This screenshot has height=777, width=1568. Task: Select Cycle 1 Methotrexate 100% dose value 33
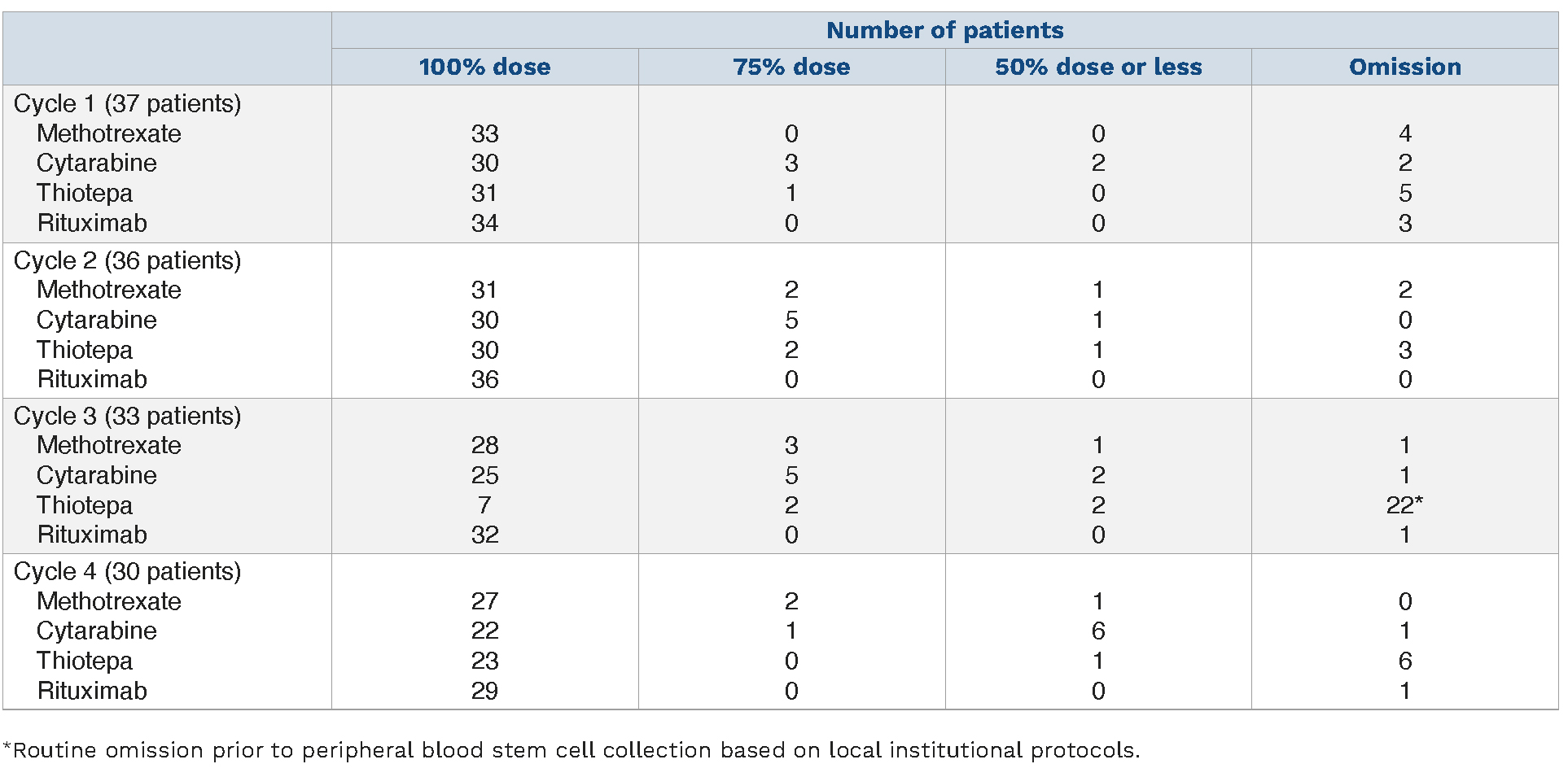(484, 133)
